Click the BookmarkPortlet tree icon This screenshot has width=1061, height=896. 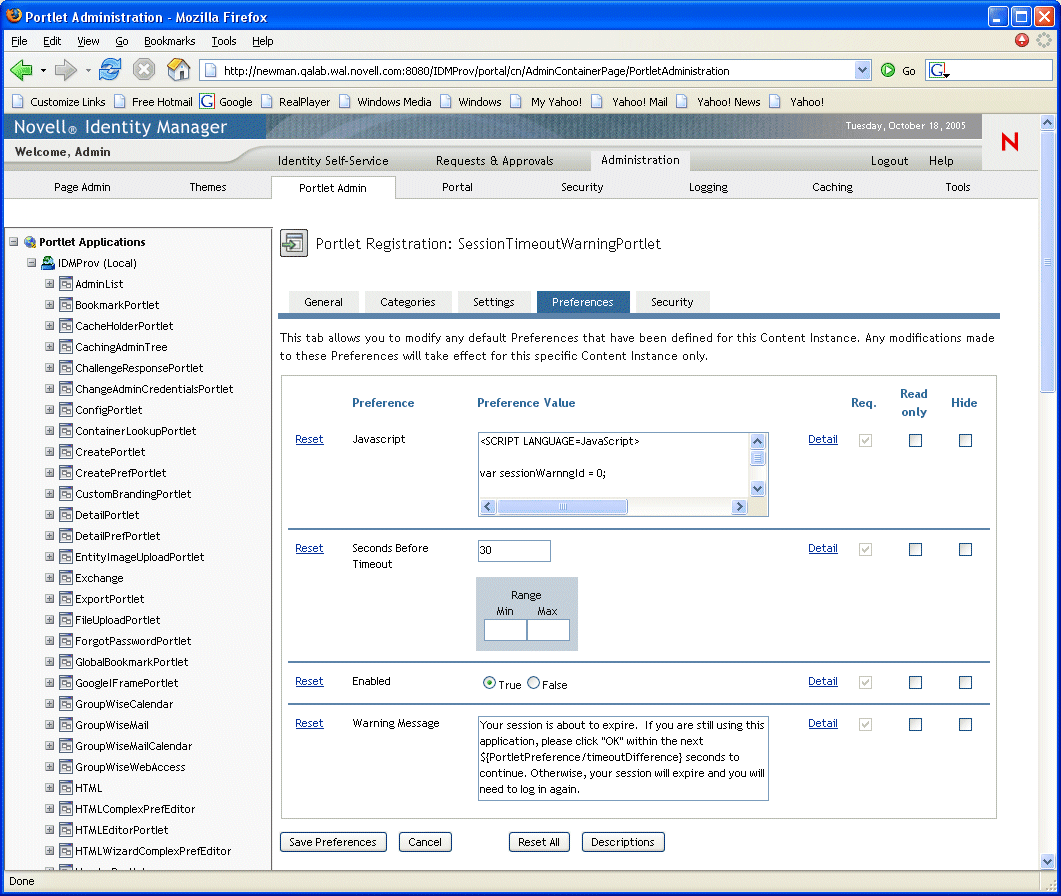66,305
